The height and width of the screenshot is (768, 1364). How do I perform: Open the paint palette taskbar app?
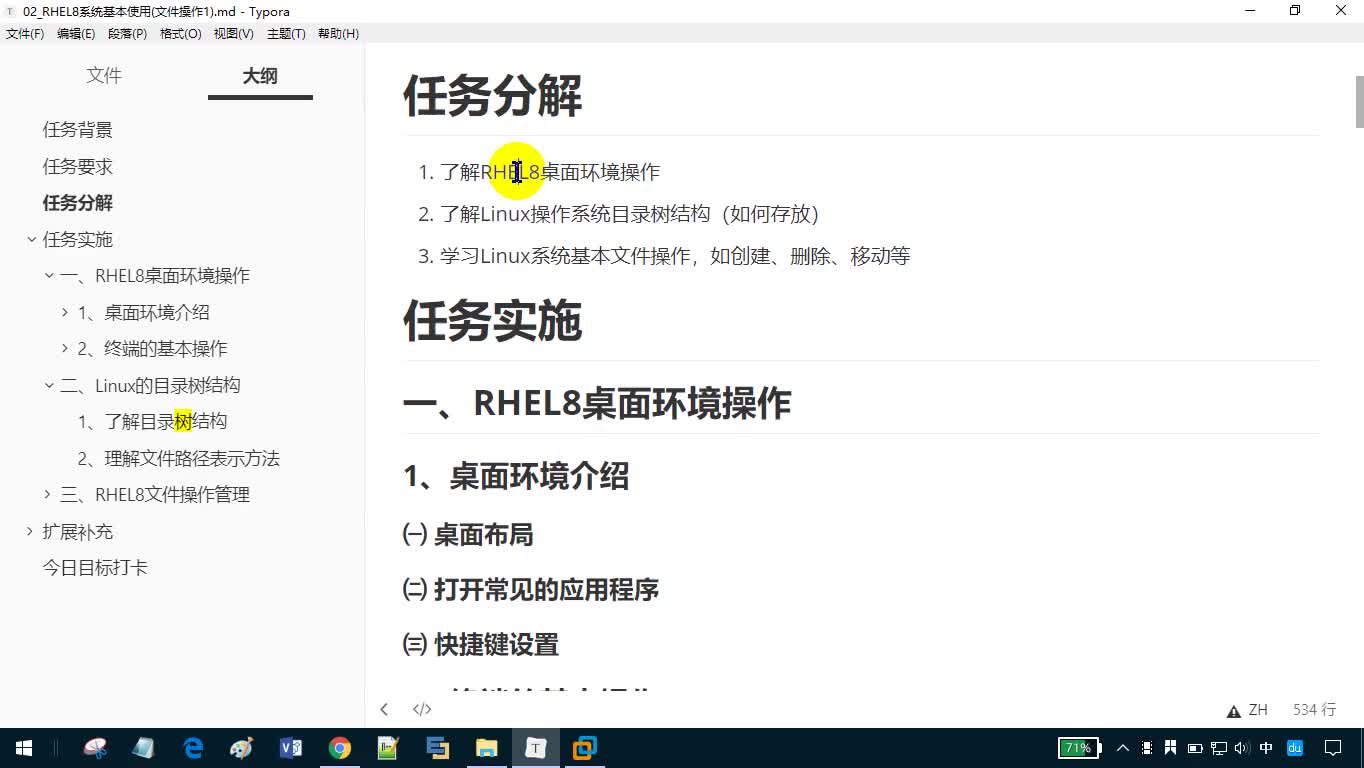click(242, 748)
